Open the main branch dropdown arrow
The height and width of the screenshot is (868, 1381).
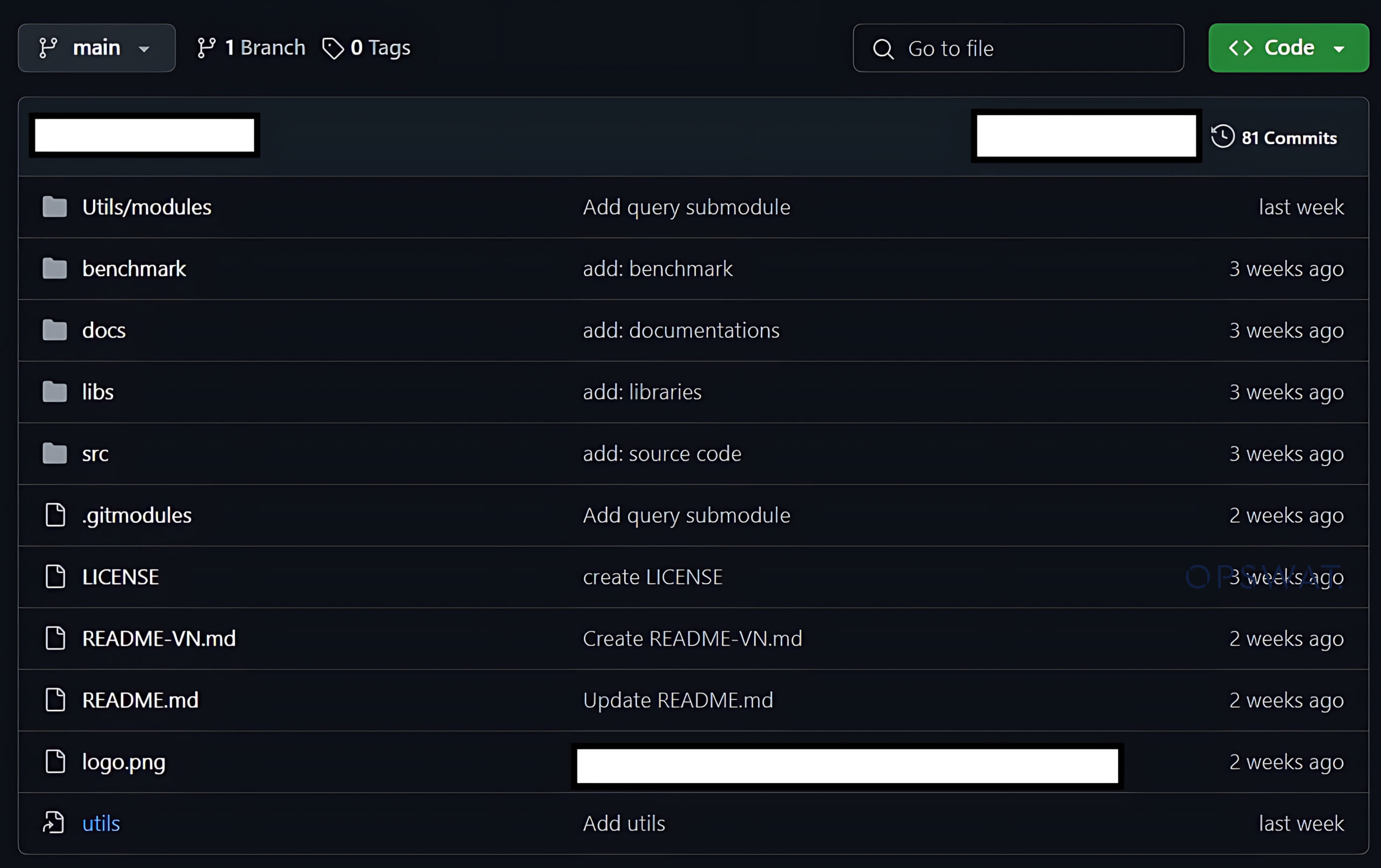tap(144, 49)
